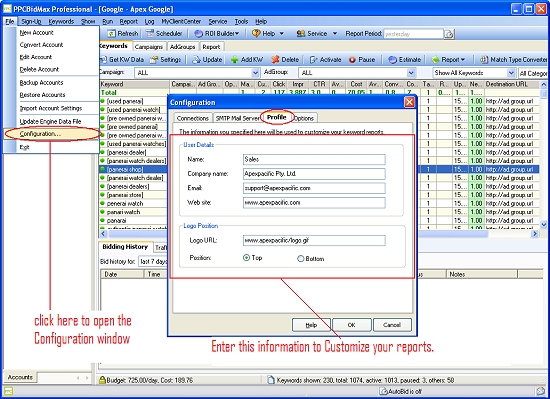Open the Service toolbar item
Image resolution: width=550 pixels, height=399 pixels.
(x=312, y=34)
